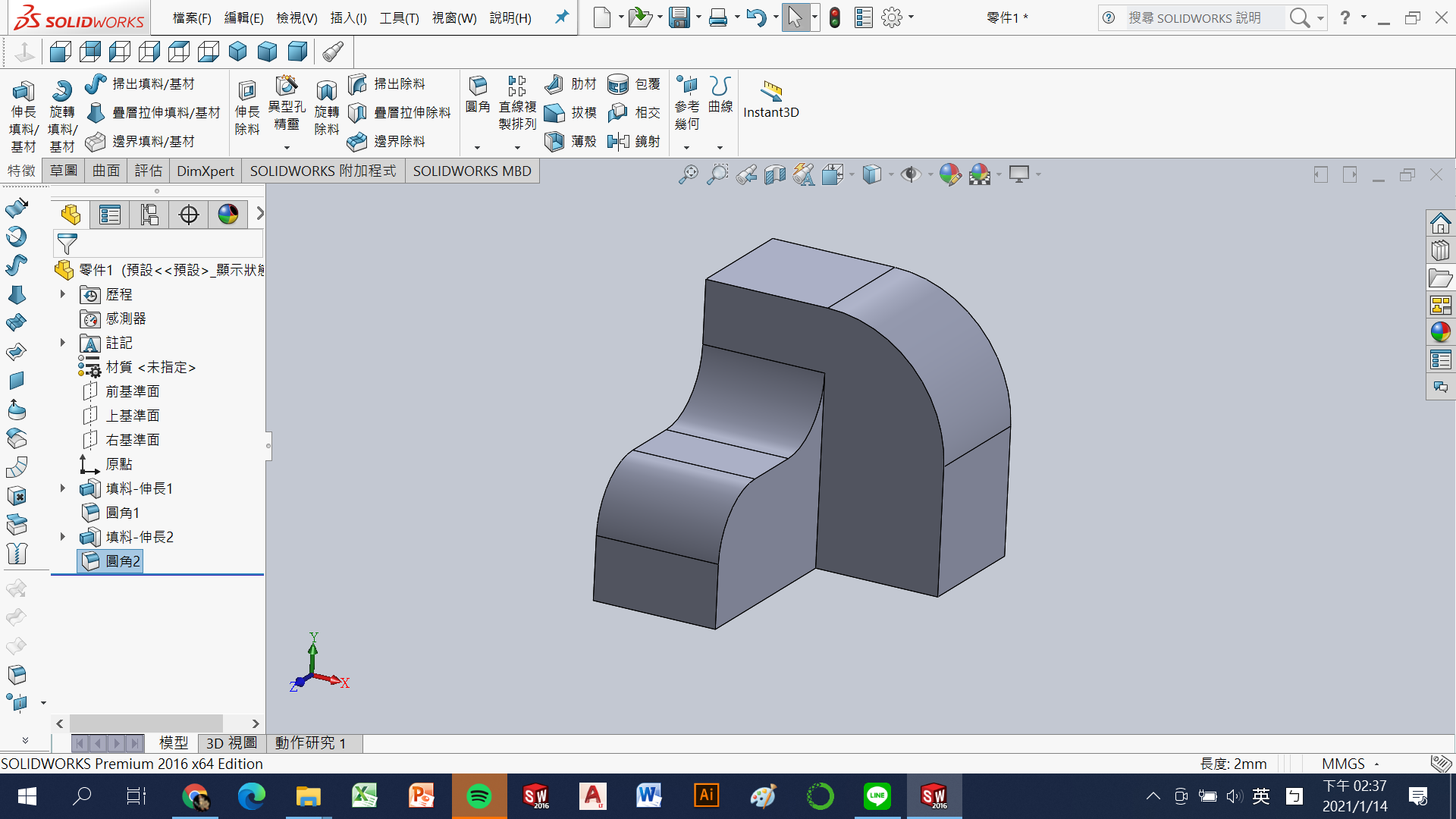
Task: Expand the 註記 annotations folder
Action: pos(63,343)
